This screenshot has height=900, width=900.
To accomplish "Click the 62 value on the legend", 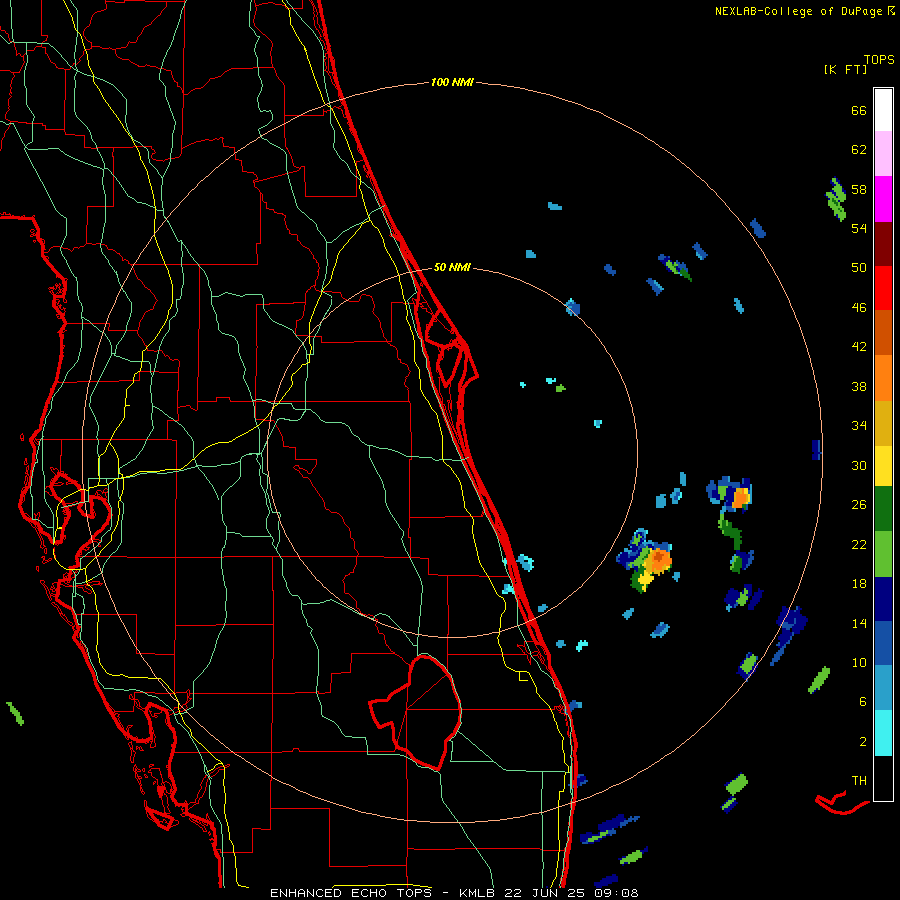I will click(x=859, y=150).
